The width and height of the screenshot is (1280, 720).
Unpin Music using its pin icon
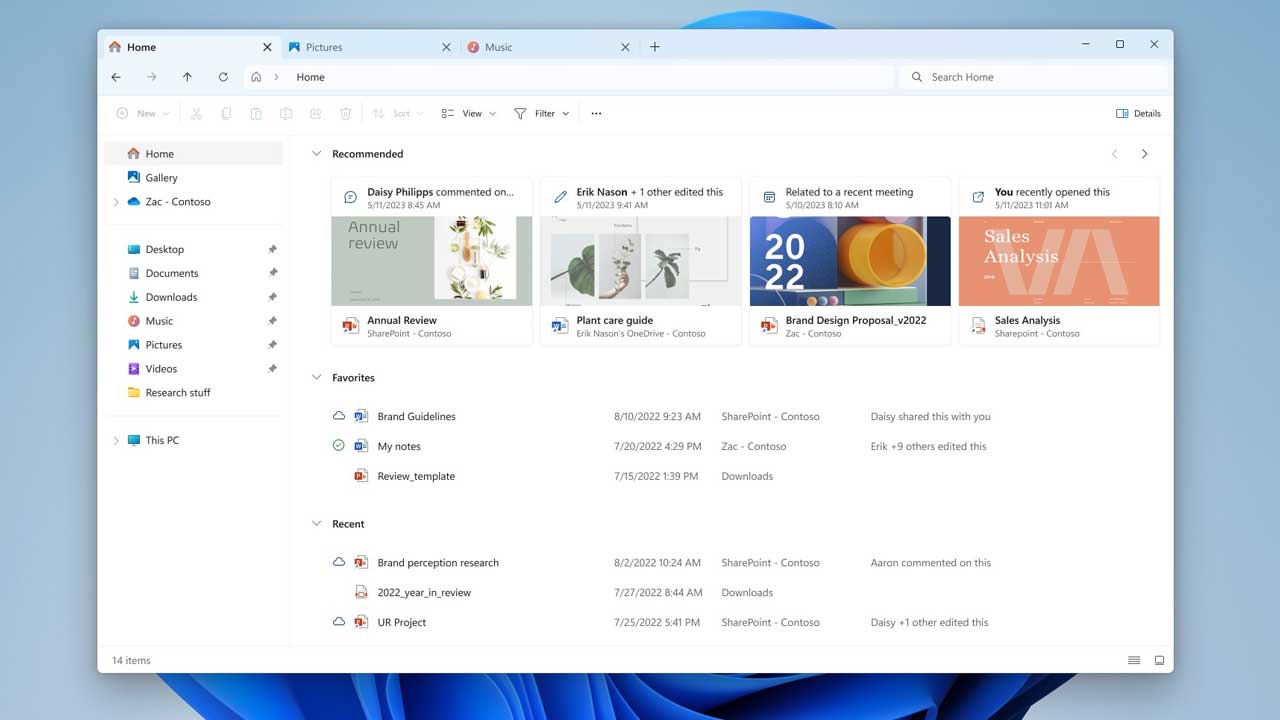(272, 321)
